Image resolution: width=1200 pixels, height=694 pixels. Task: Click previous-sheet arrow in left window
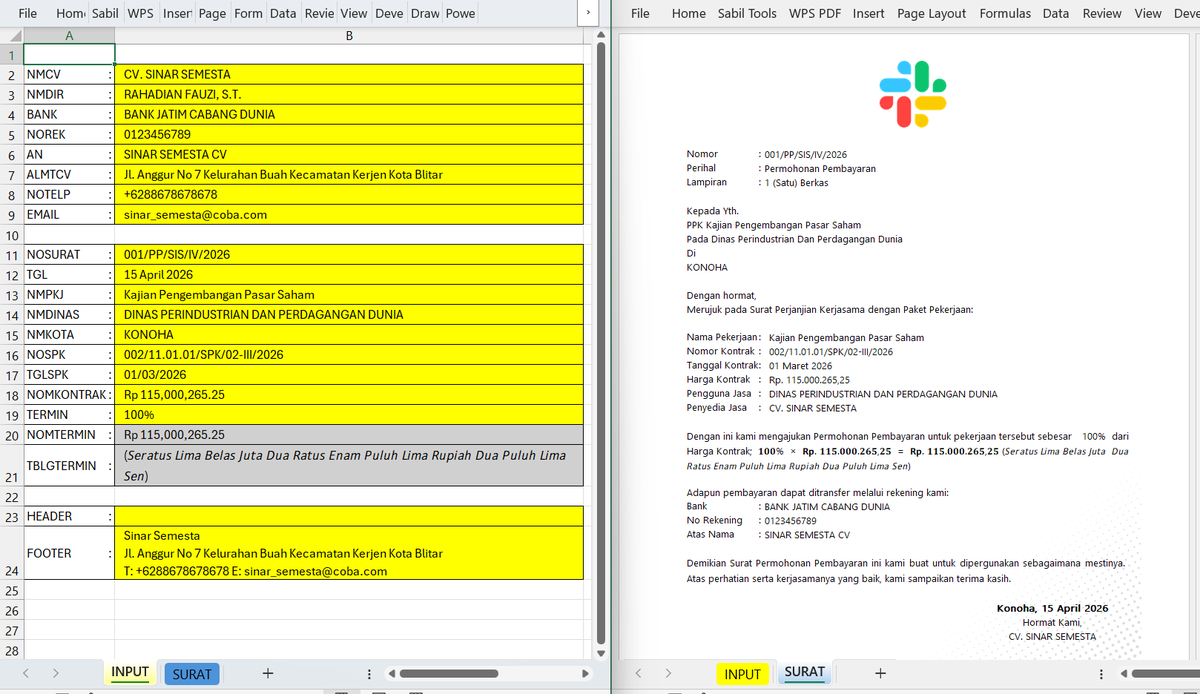[25, 674]
